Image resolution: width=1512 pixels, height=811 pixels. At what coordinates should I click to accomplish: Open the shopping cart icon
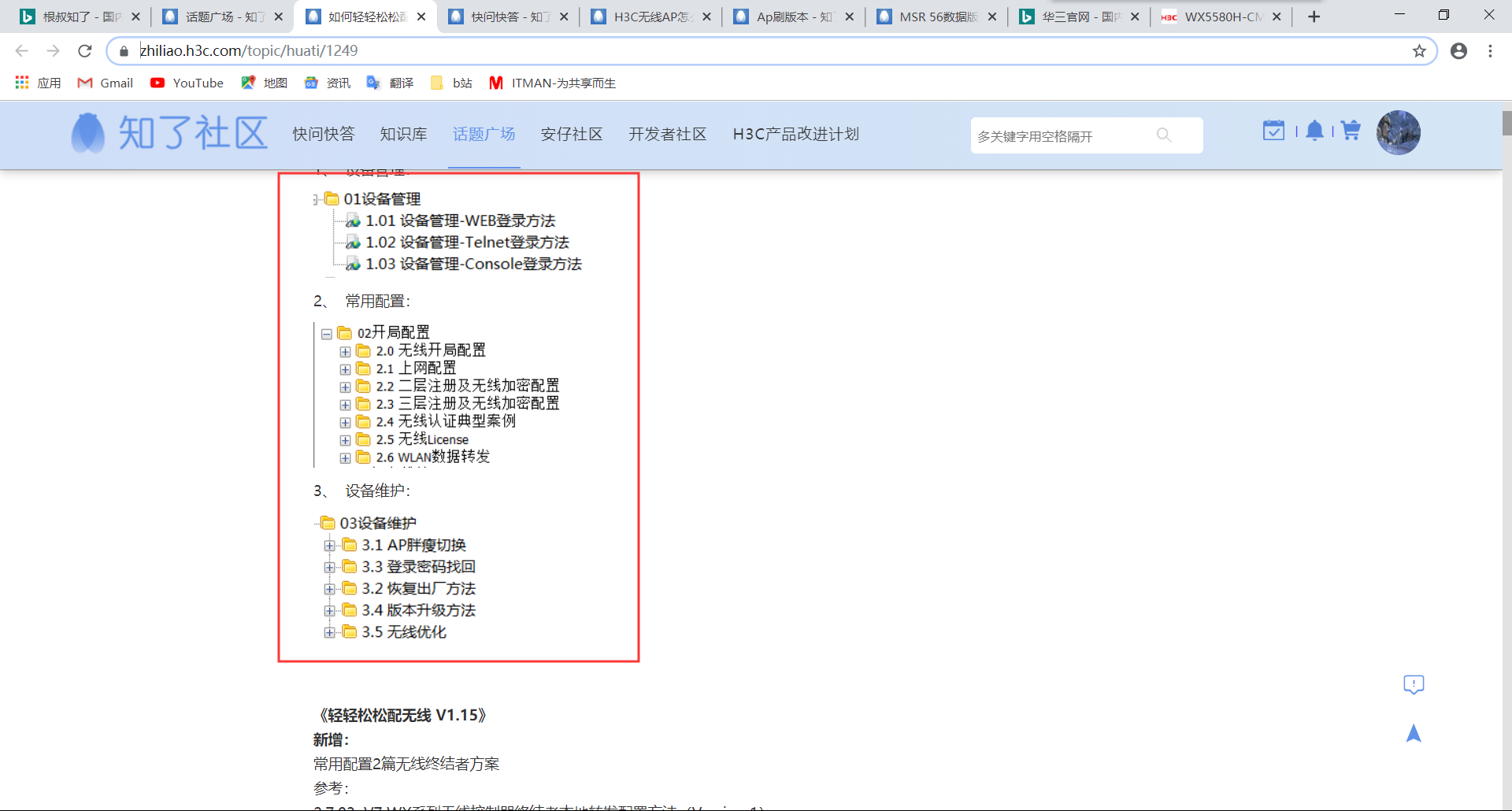pyautogui.click(x=1351, y=131)
